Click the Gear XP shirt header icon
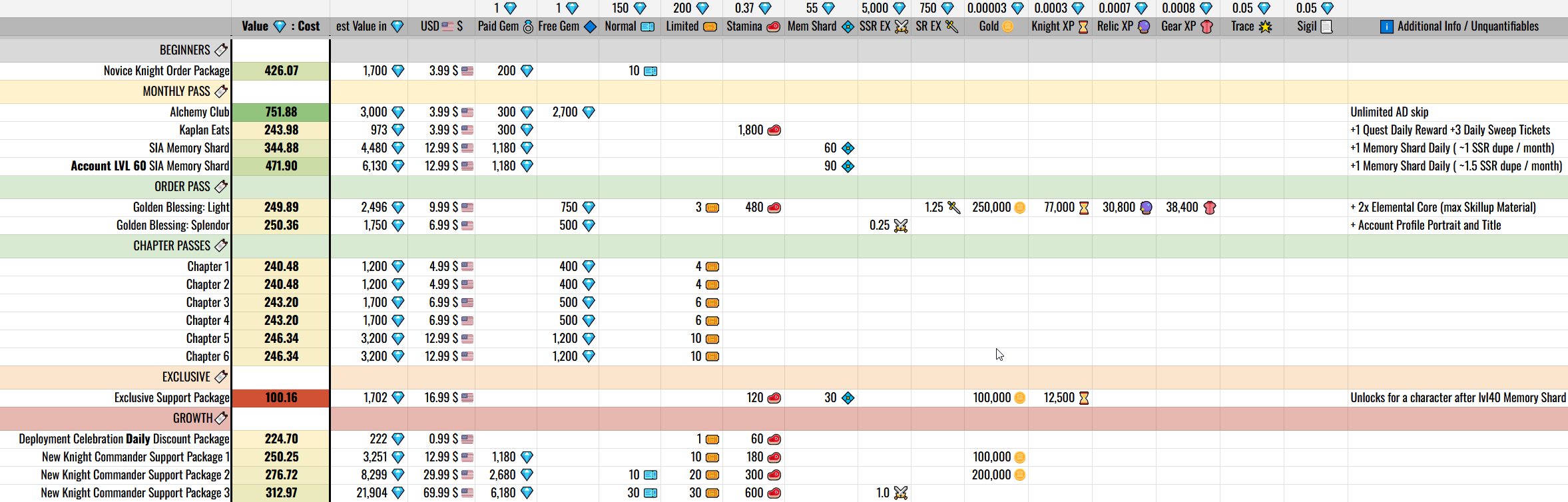The width and height of the screenshot is (1568, 502). coord(1206,27)
